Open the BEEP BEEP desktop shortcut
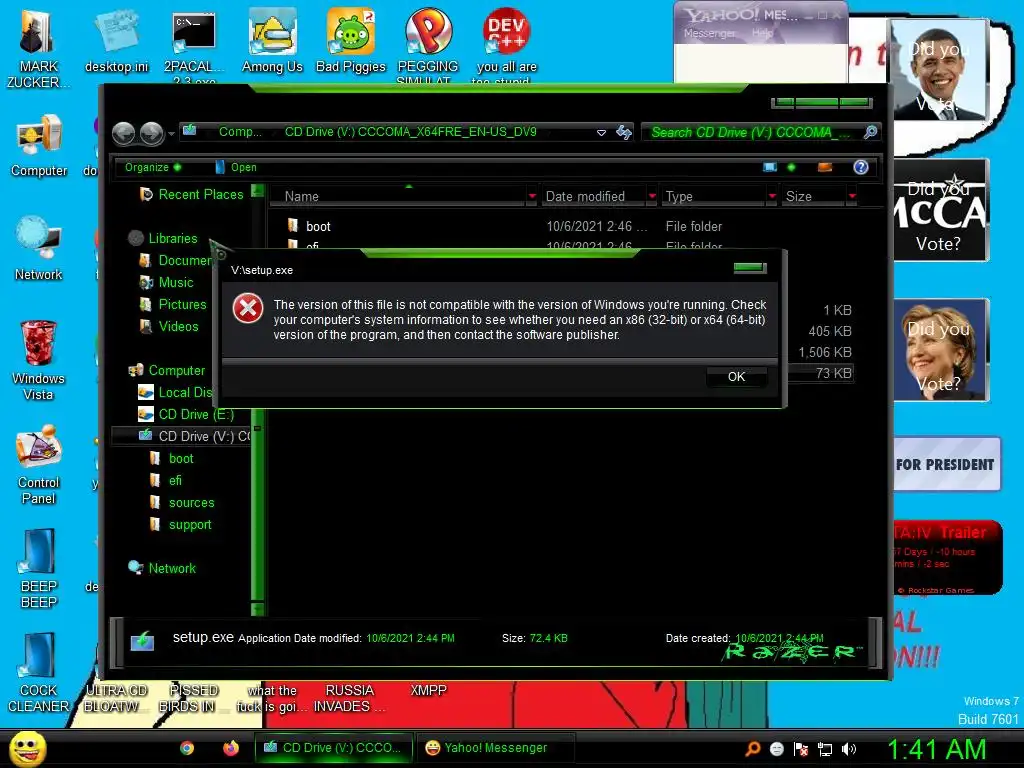The height and width of the screenshot is (768, 1024). coord(39,568)
